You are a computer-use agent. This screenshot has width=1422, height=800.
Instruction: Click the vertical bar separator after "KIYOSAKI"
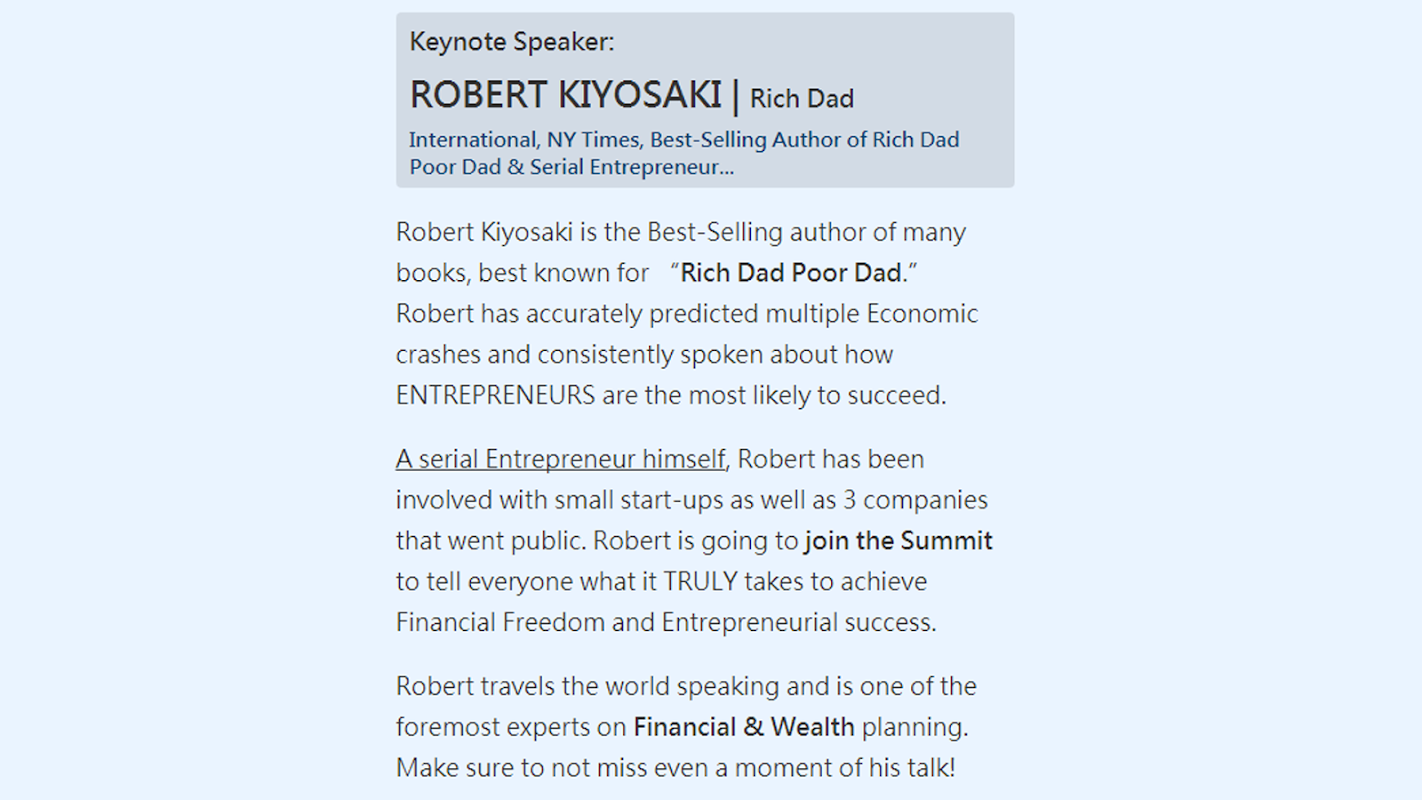point(736,95)
